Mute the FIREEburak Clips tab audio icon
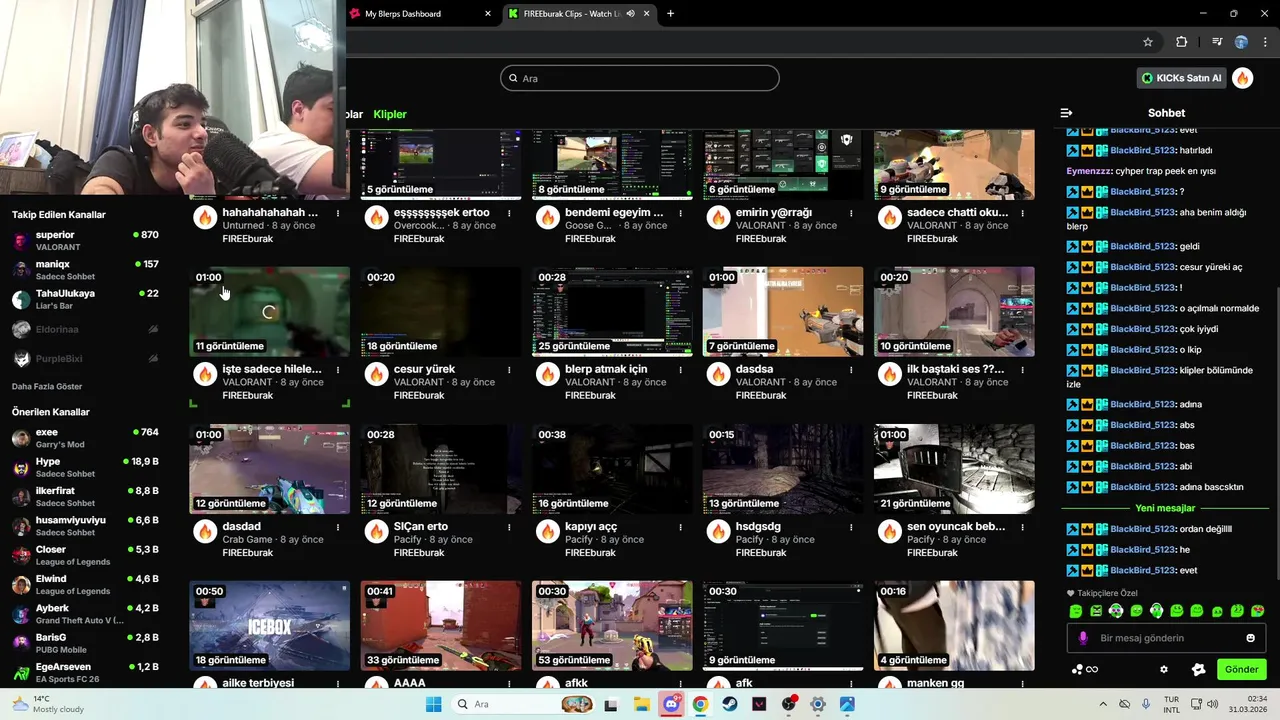 coord(631,14)
